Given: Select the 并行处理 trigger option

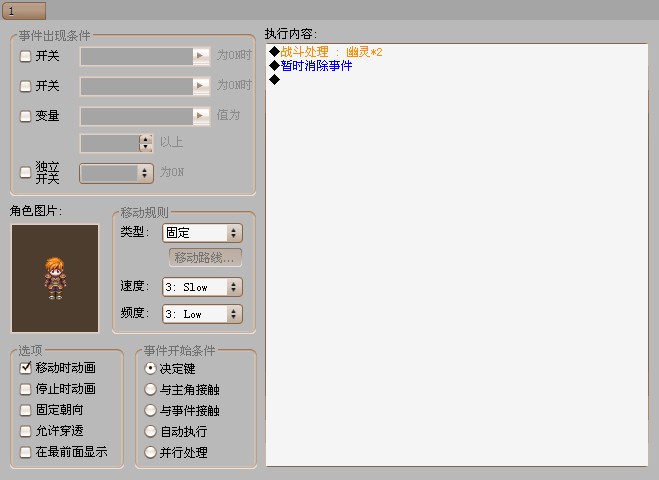Looking at the screenshot, I should 150,452.
